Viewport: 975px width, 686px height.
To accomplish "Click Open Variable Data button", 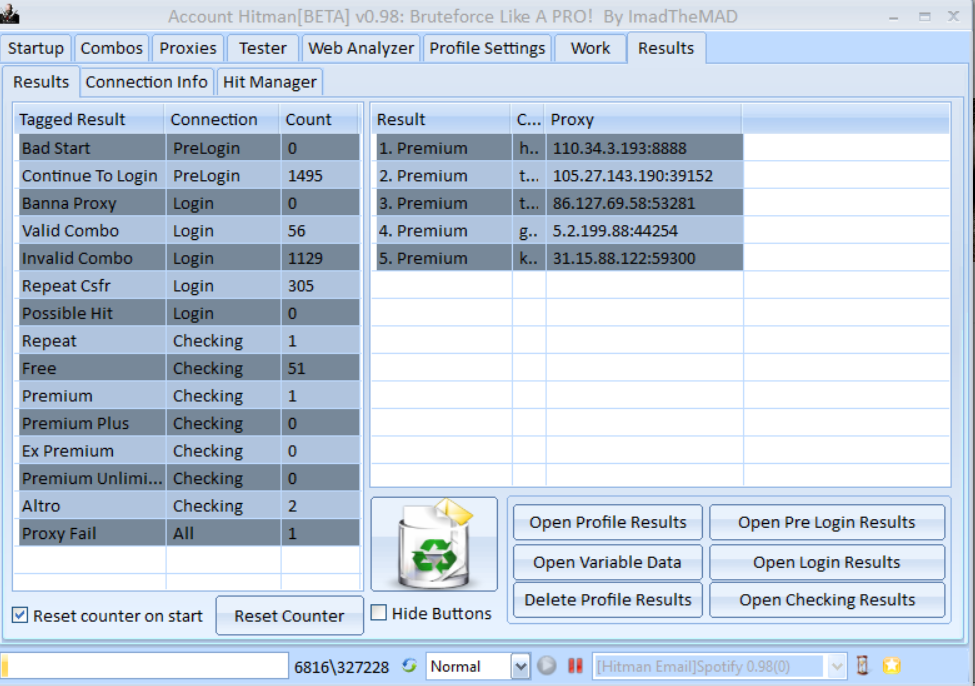I will [608, 562].
